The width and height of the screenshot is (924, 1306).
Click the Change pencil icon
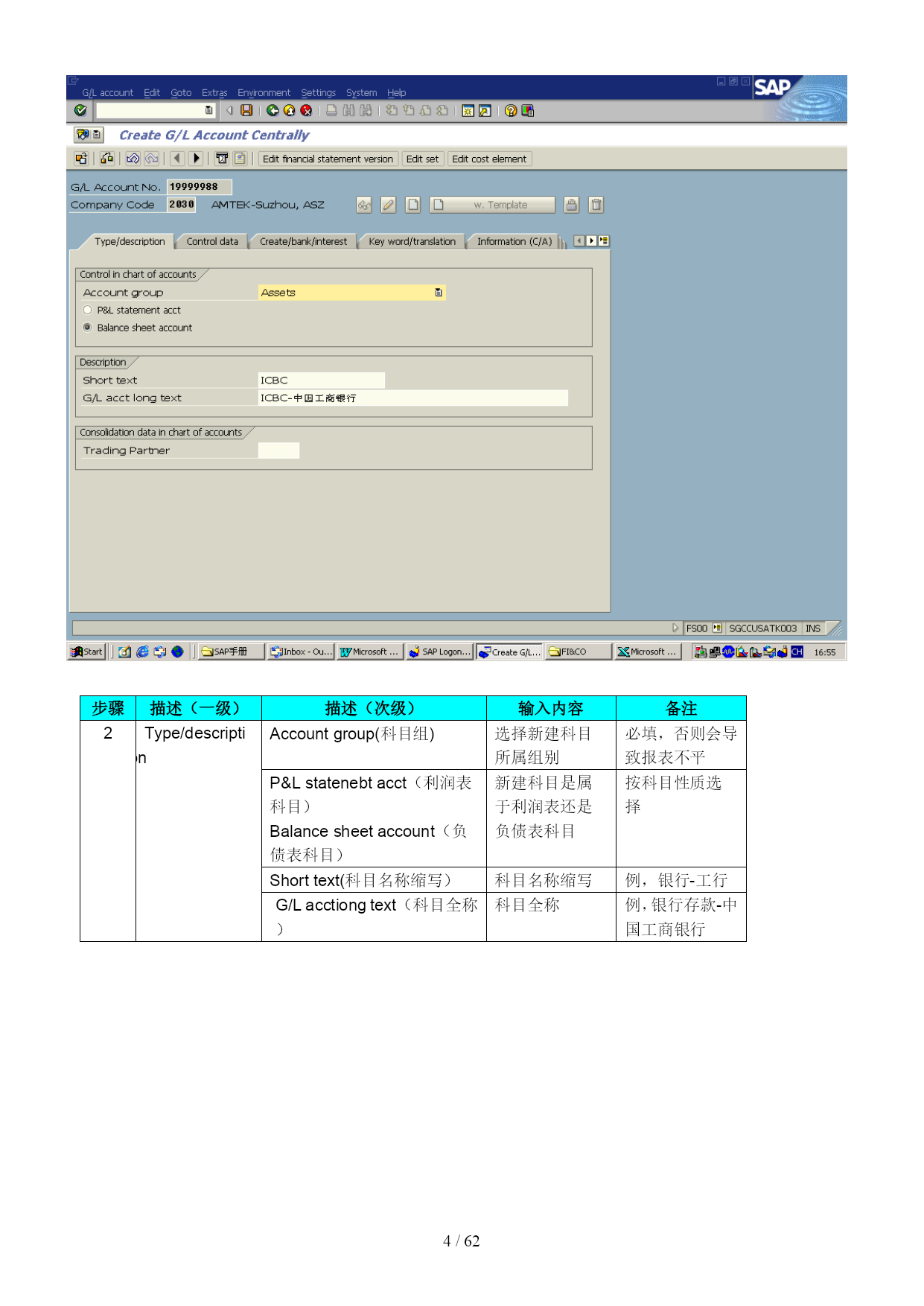(389, 205)
